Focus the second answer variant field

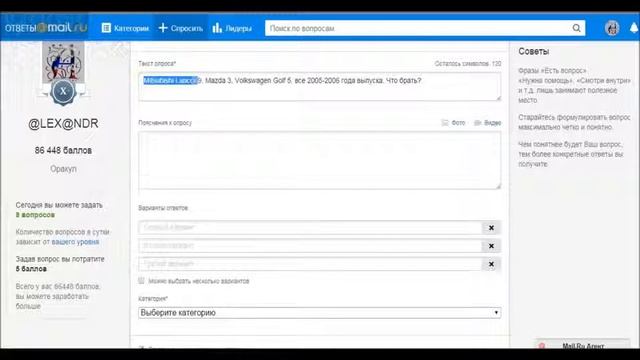point(310,246)
